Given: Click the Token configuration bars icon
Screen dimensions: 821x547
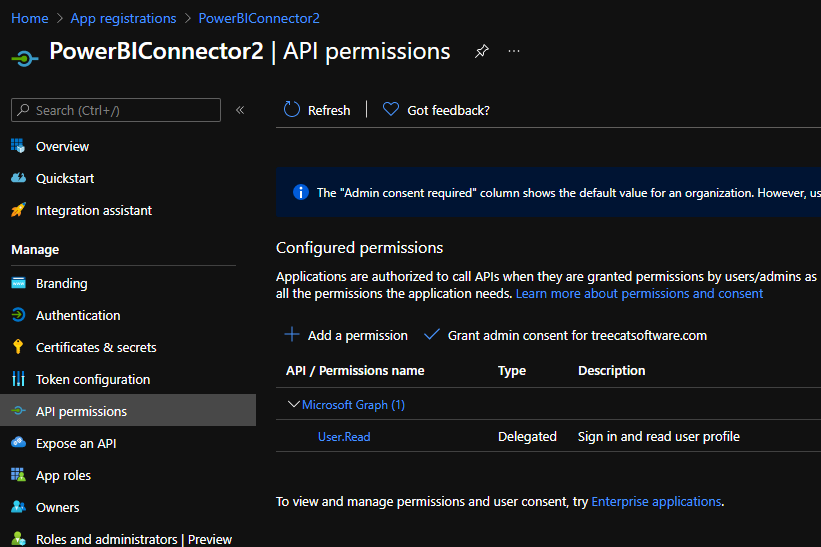Looking at the screenshot, I should pos(18,378).
